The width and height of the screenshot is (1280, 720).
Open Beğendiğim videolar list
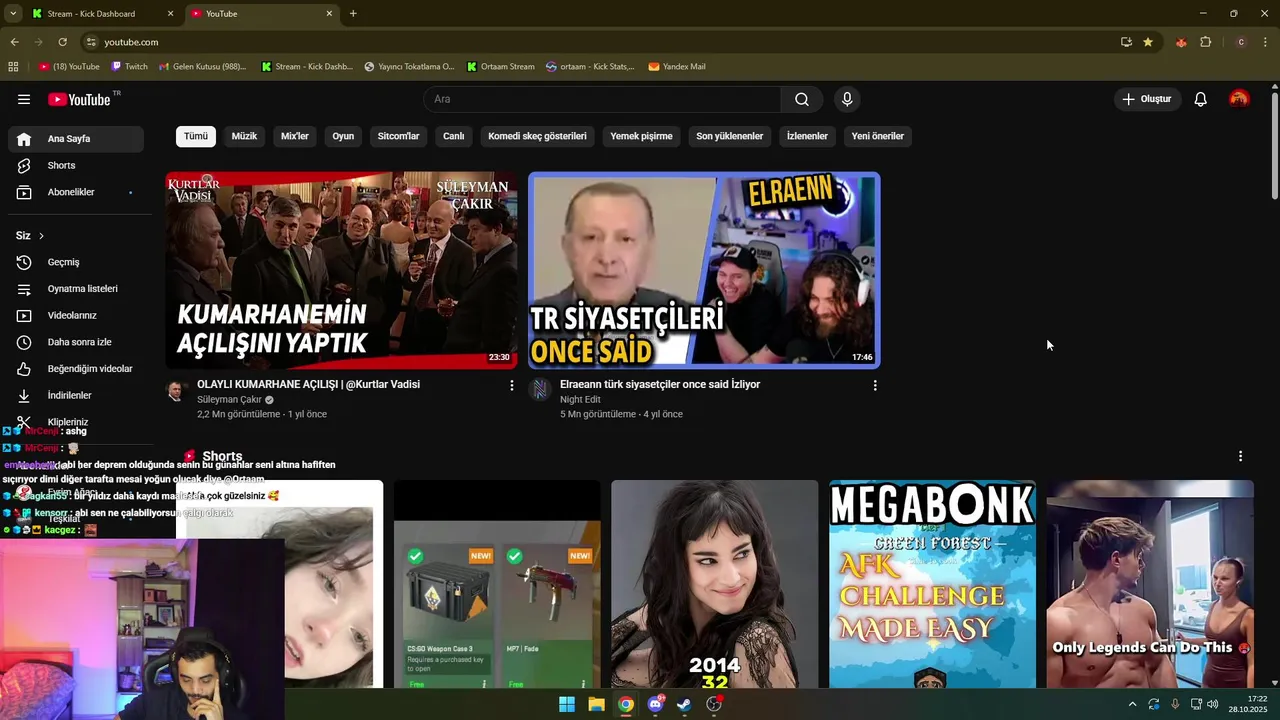(x=76, y=369)
